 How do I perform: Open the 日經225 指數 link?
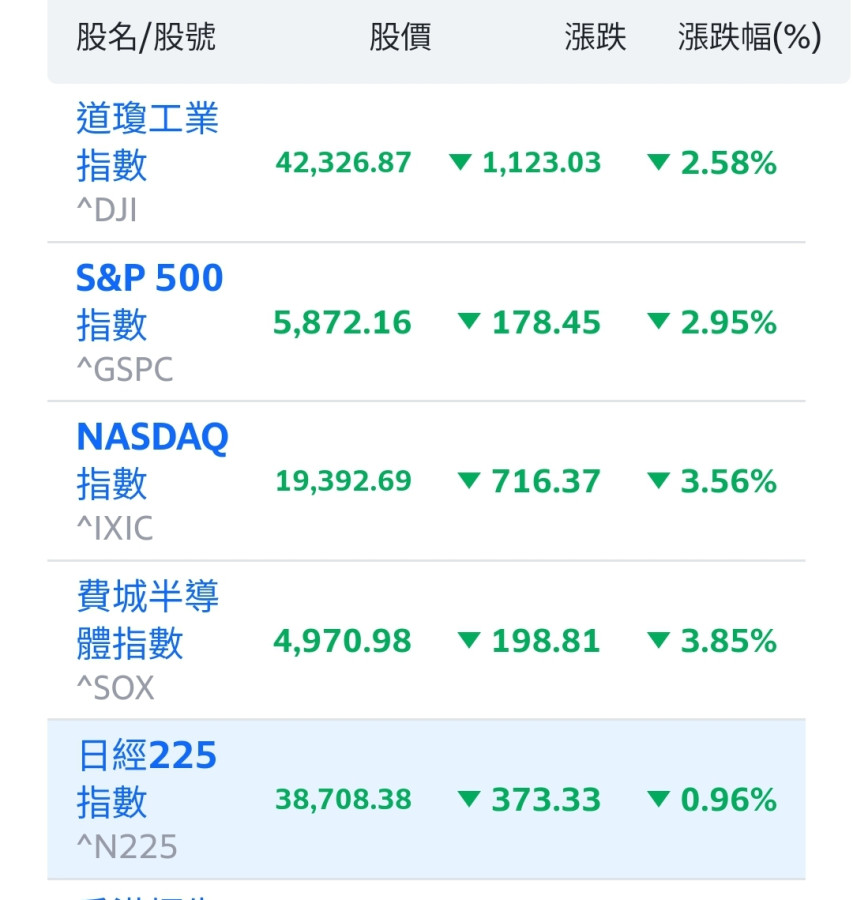146,778
